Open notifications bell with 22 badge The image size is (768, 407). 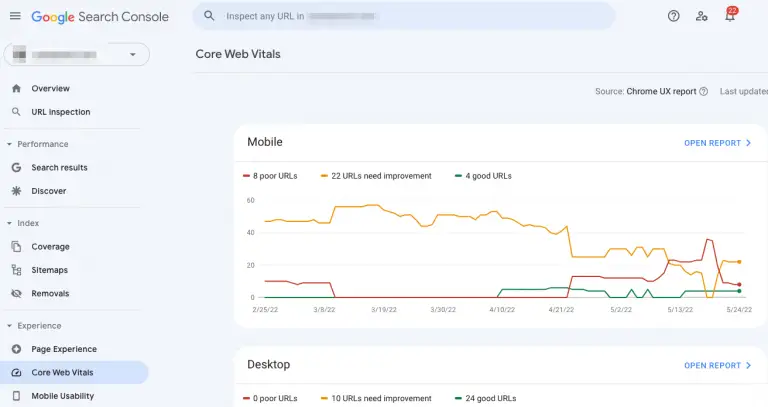(x=730, y=15)
